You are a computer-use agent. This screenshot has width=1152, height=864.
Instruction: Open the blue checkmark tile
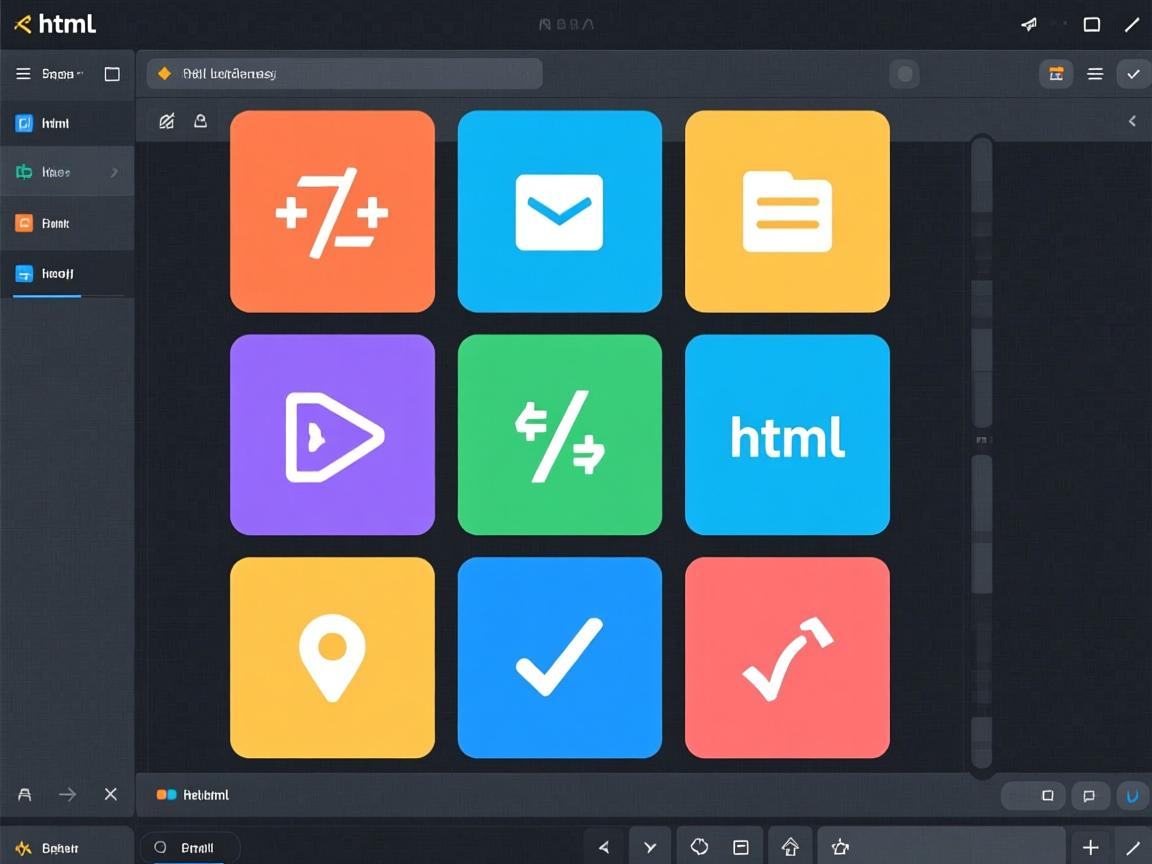pos(559,658)
